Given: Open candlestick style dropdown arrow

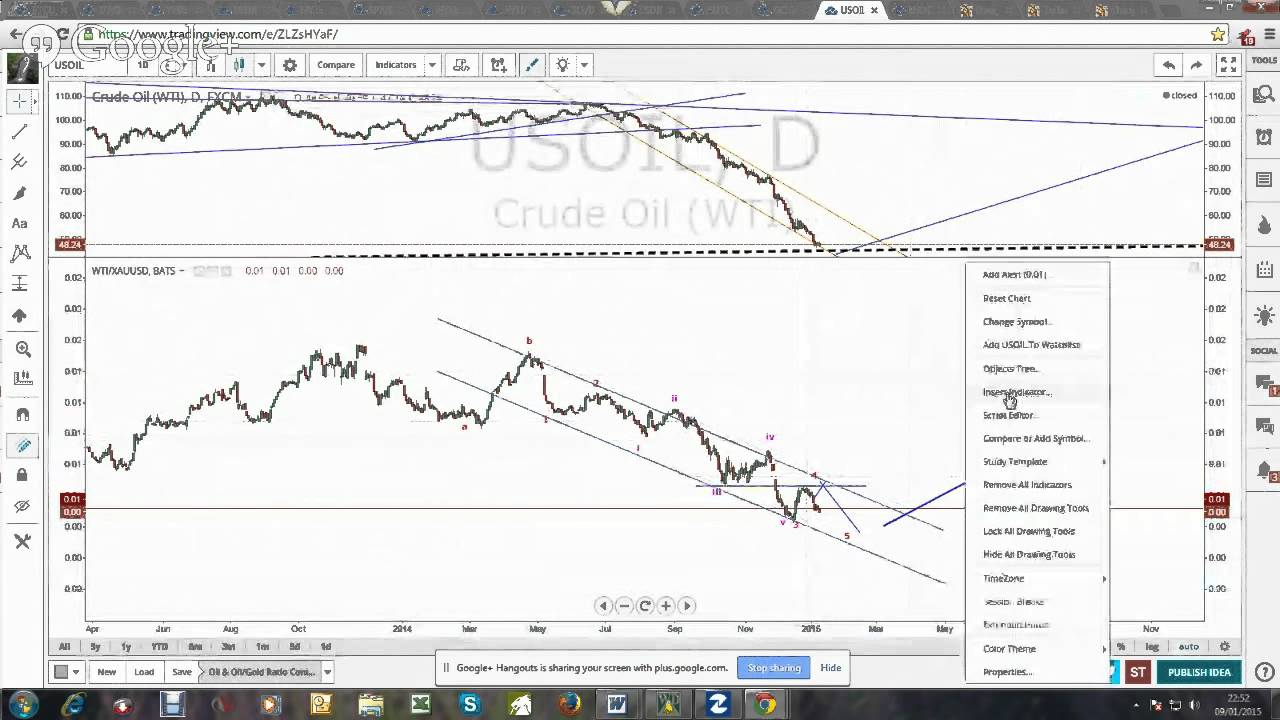Looking at the screenshot, I should point(261,65).
